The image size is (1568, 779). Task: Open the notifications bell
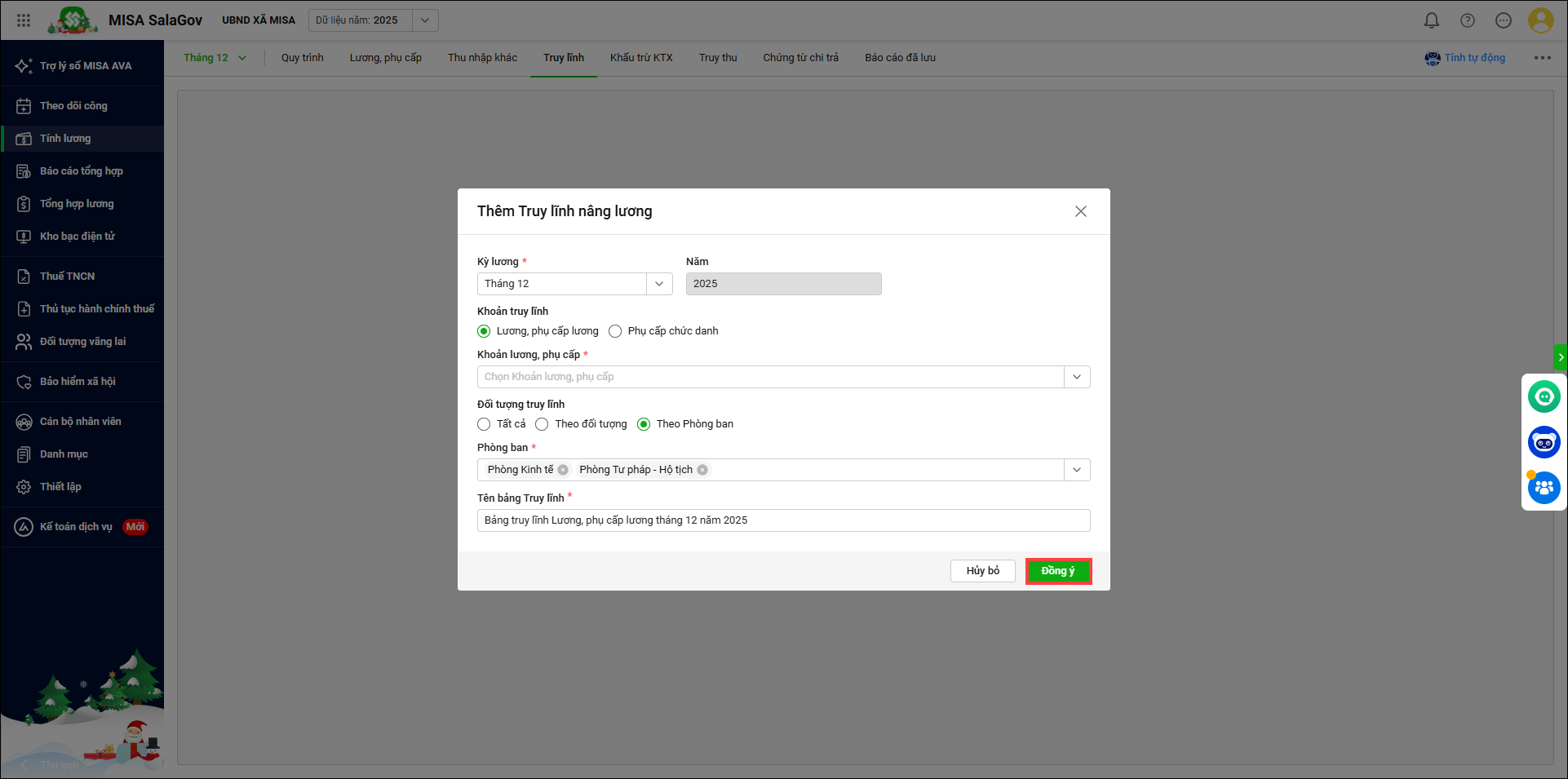(x=1431, y=20)
